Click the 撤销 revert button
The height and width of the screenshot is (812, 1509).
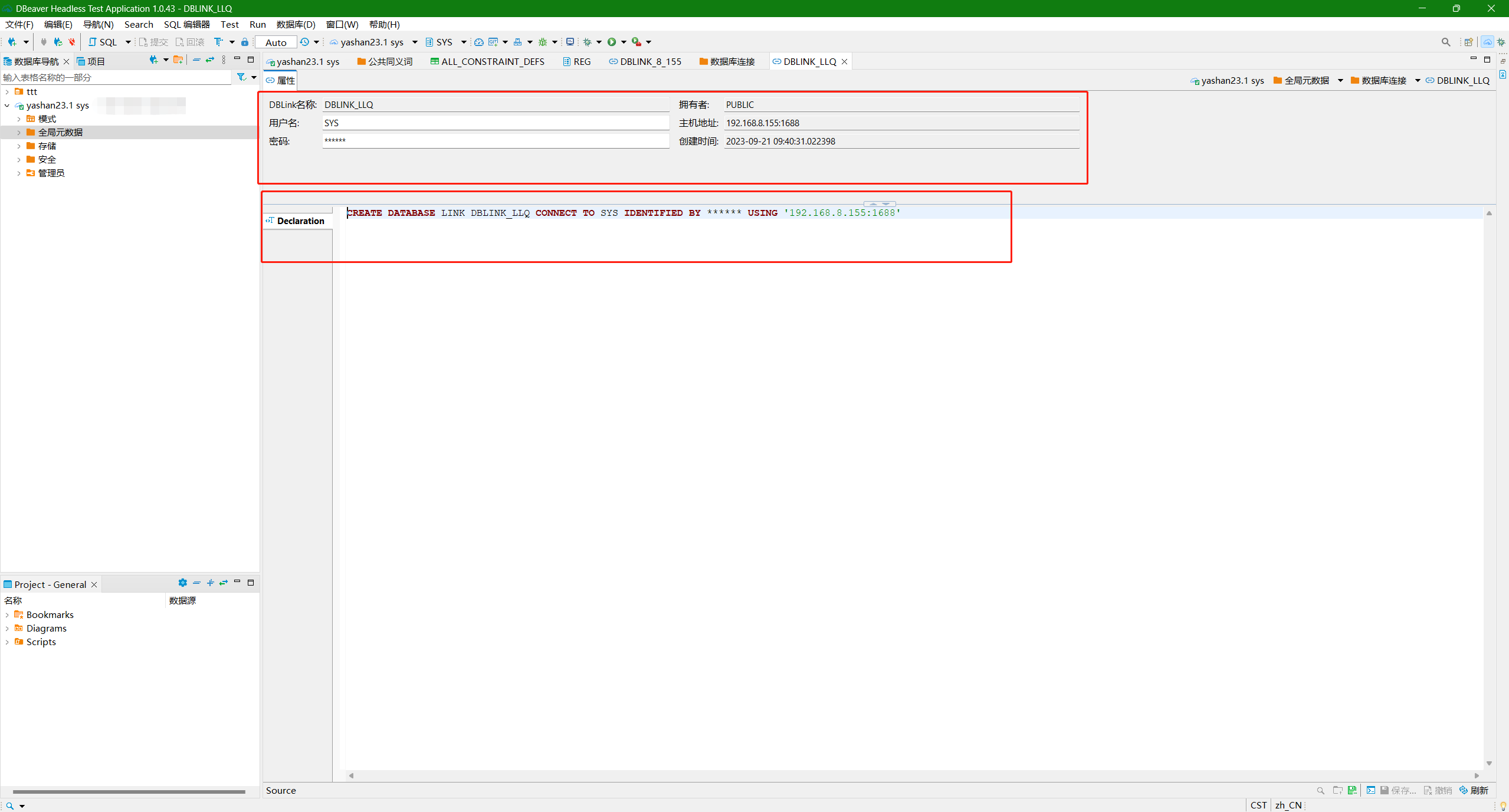click(x=1438, y=790)
